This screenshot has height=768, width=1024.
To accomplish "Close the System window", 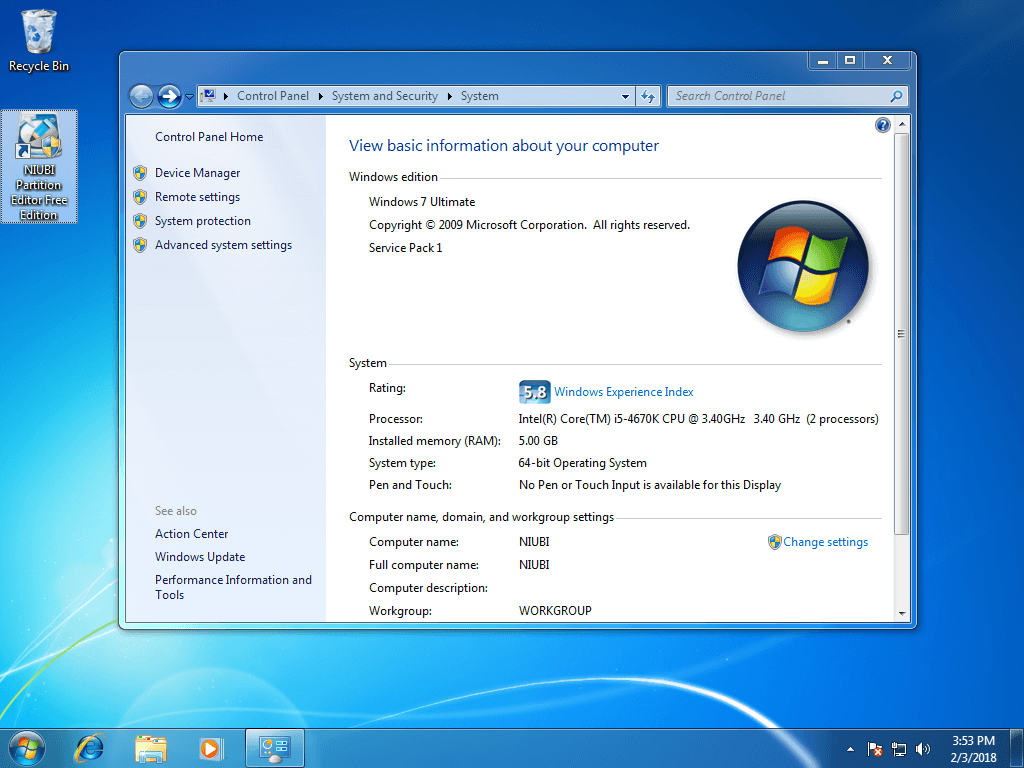I will [x=888, y=61].
